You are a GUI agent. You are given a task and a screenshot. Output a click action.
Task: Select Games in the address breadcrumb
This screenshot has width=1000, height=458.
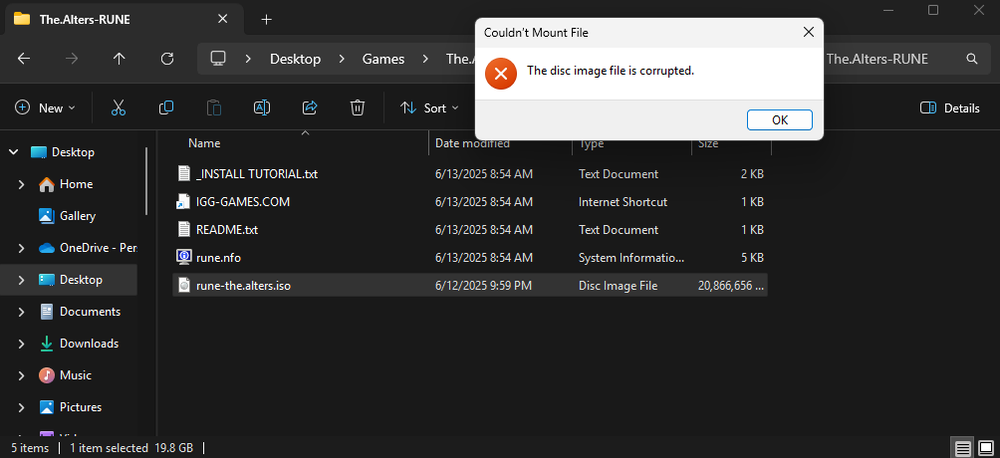[x=383, y=59]
